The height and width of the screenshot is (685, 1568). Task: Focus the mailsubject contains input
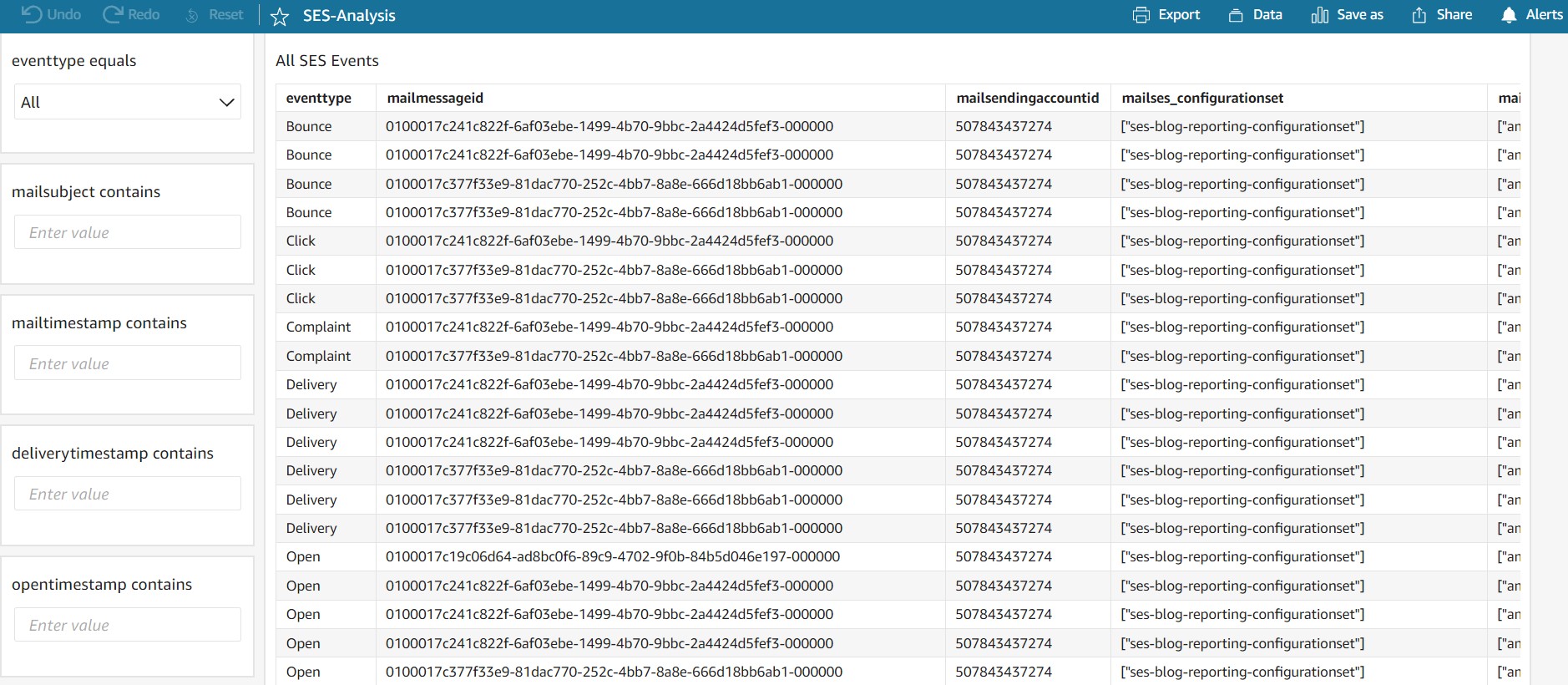point(128,232)
